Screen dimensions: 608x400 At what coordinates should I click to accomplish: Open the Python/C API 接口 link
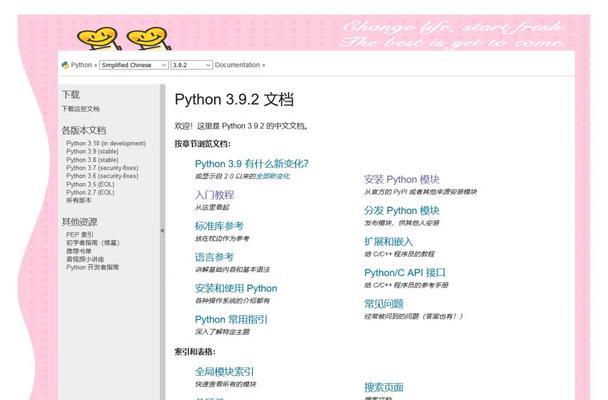pos(405,272)
